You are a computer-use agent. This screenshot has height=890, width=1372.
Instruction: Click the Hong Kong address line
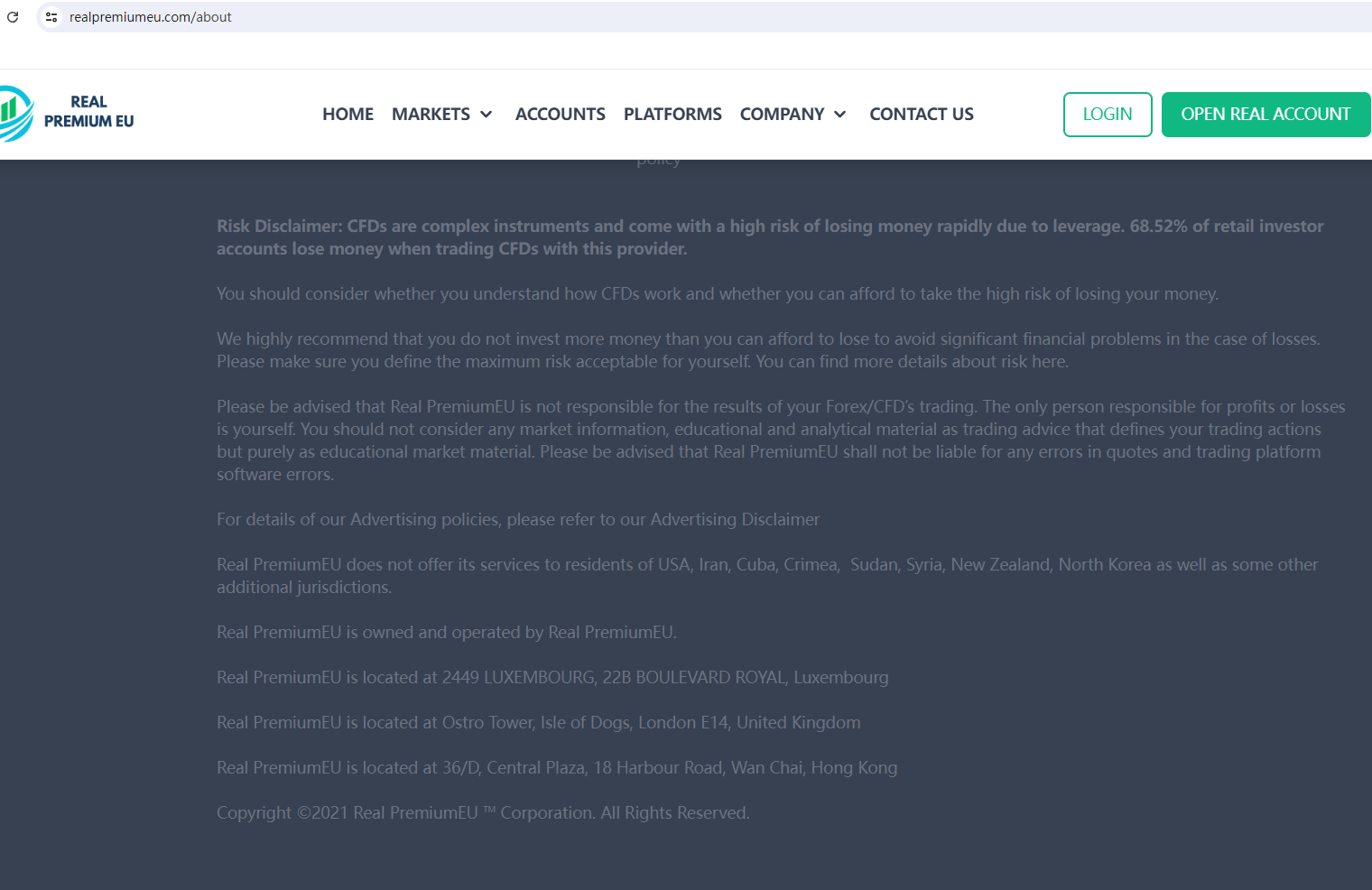(557, 768)
